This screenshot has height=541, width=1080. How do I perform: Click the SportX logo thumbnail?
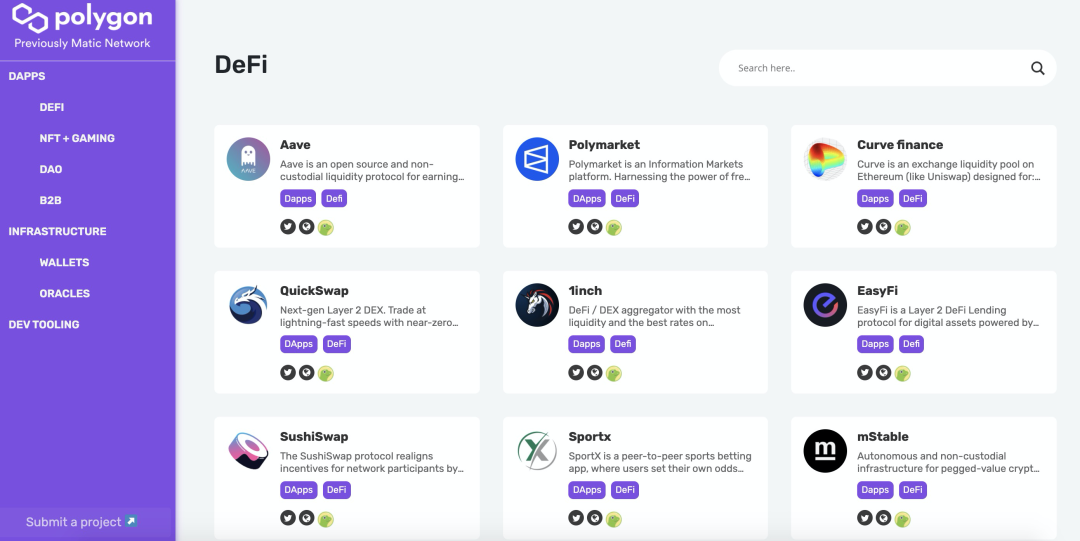pyautogui.click(x=537, y=451)
